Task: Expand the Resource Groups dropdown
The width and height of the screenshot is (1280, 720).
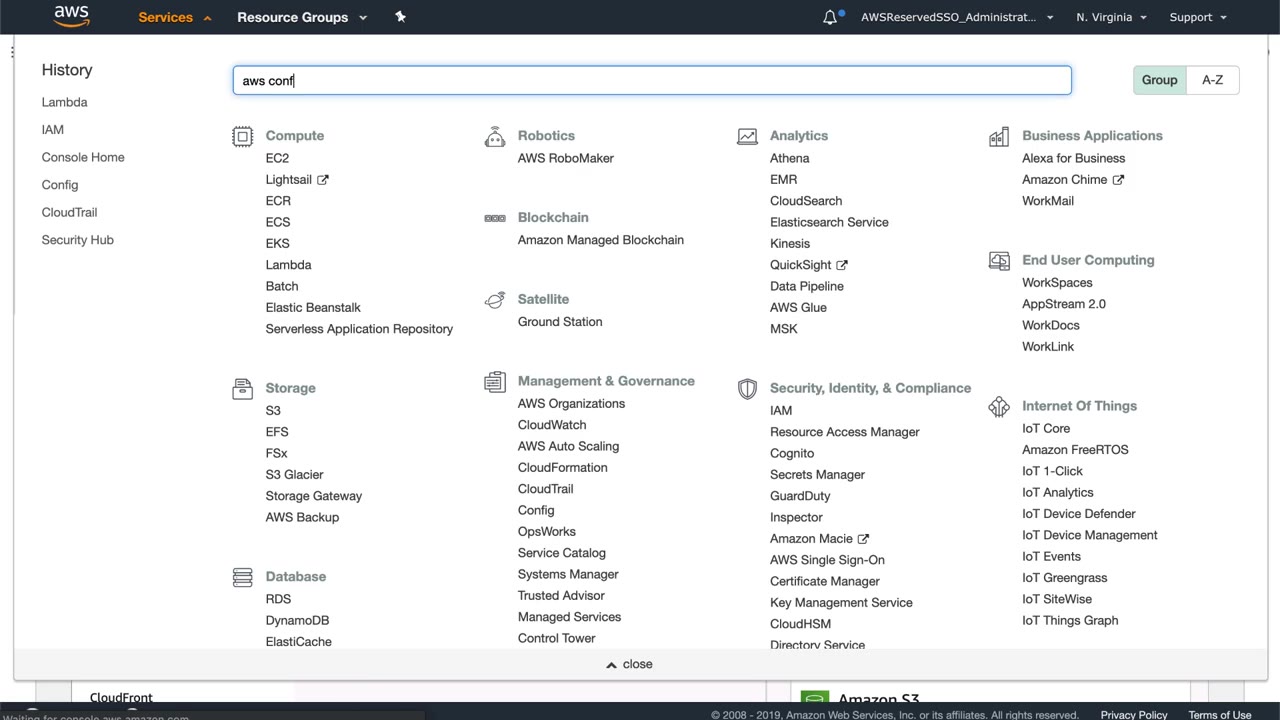Action: tap(302, 17)
